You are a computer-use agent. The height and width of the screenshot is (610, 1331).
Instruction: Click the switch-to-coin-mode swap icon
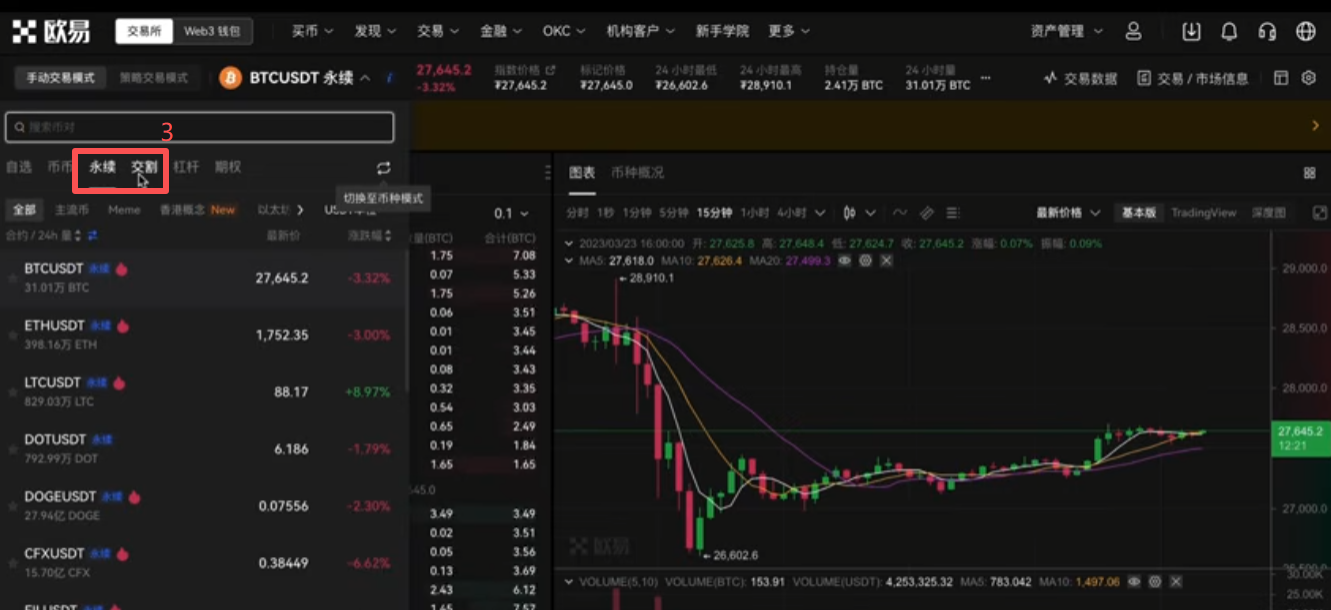coord(383,168)
